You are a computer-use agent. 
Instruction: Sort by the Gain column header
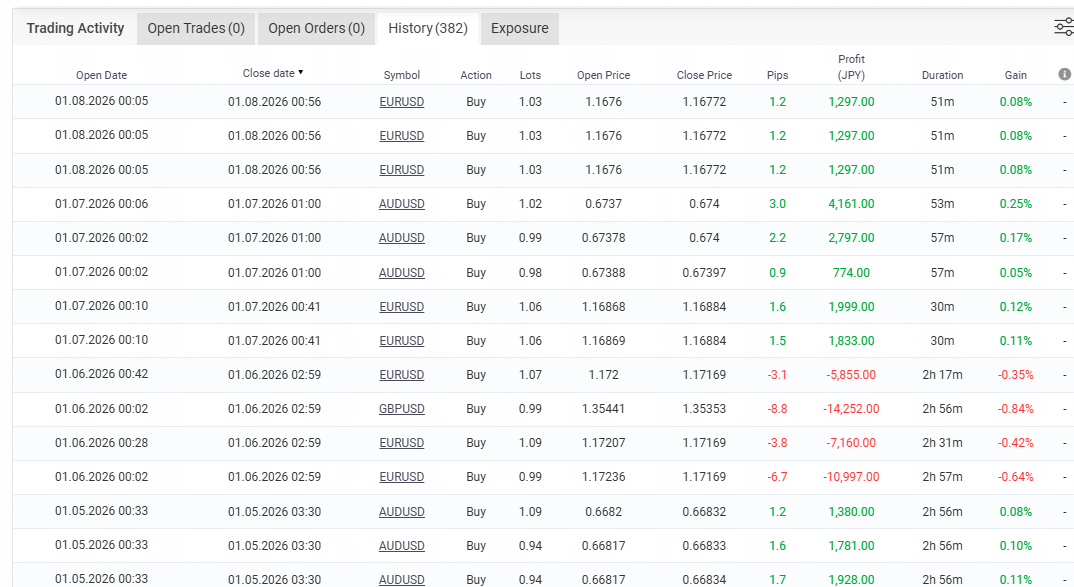click(x=1015, y=75)
